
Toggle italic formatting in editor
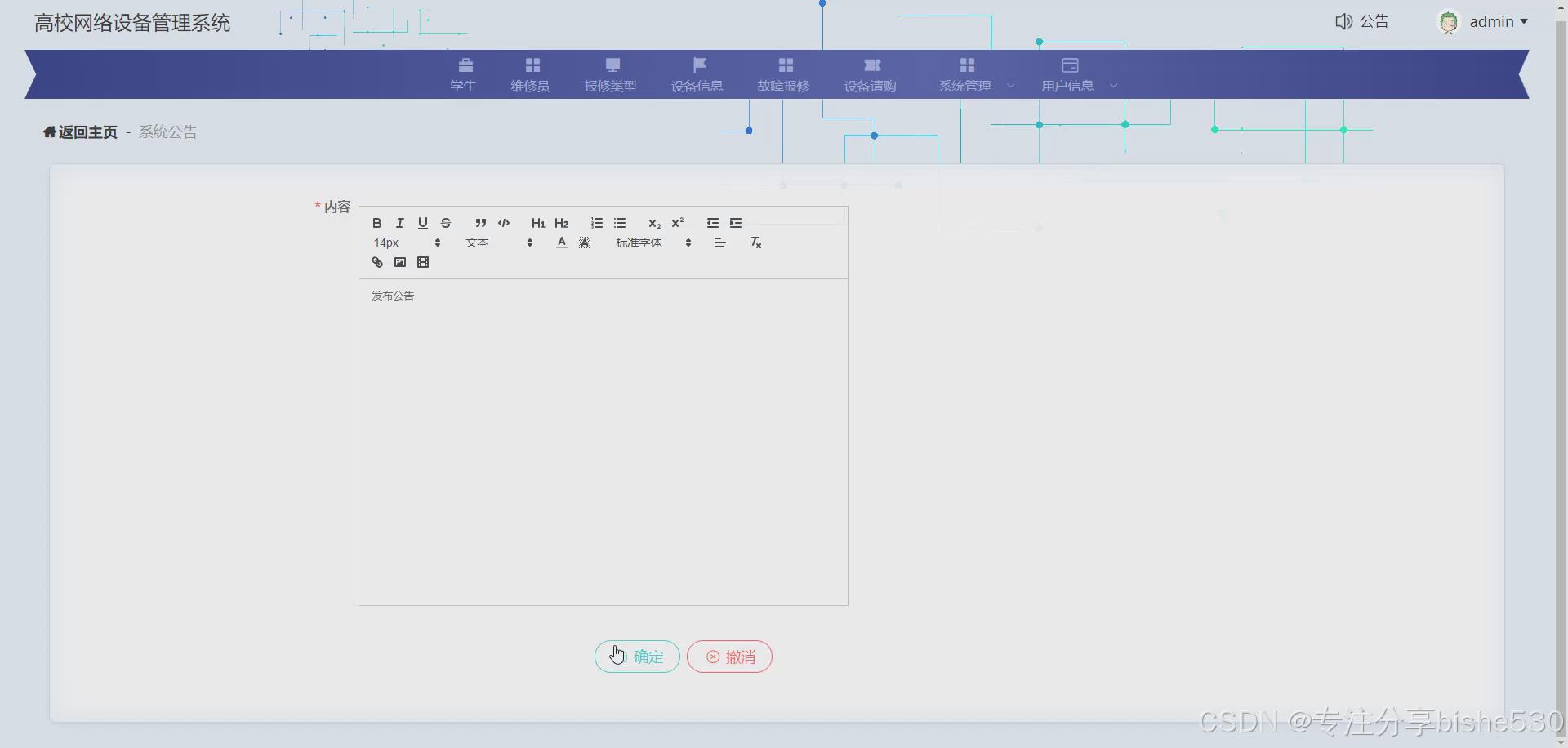(x=400, y=223)
